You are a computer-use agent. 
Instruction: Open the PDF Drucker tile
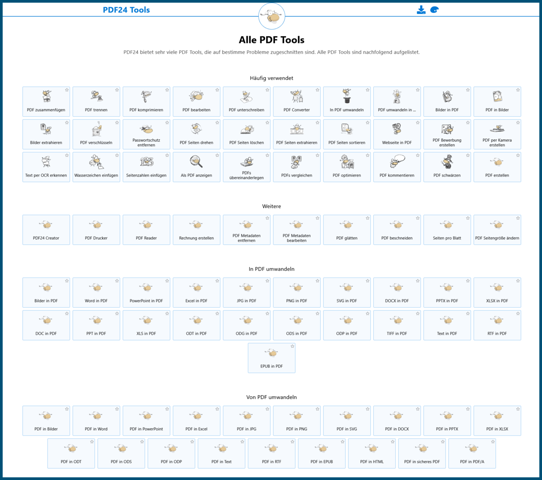tap(96, 230)
